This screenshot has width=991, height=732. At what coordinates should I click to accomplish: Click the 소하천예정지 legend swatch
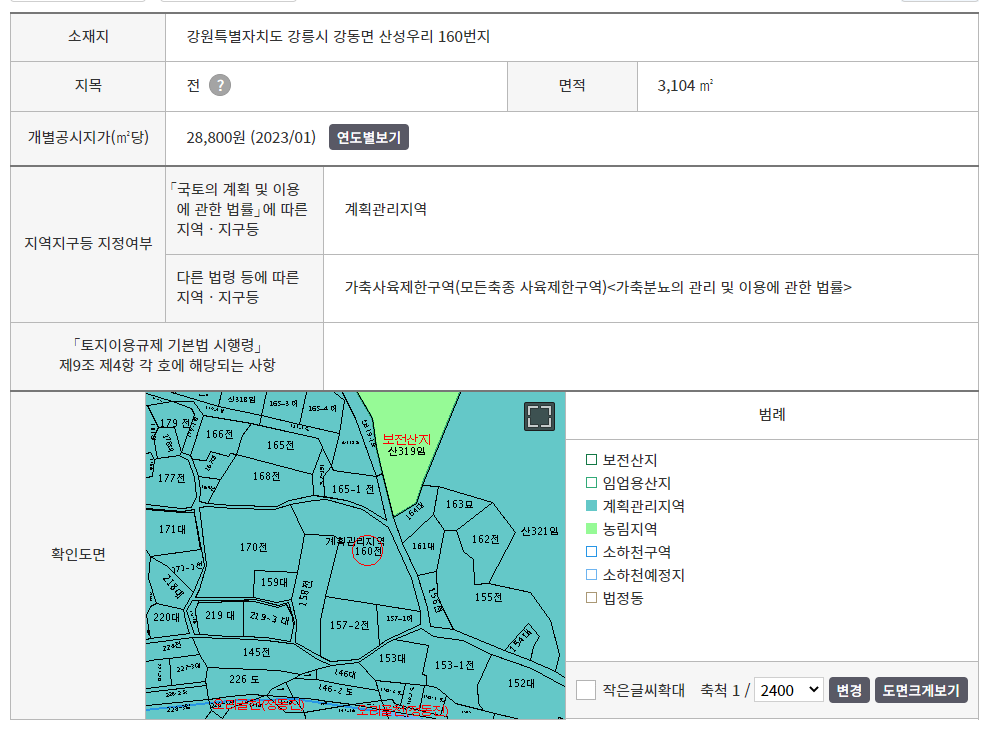tap(592, 575)
